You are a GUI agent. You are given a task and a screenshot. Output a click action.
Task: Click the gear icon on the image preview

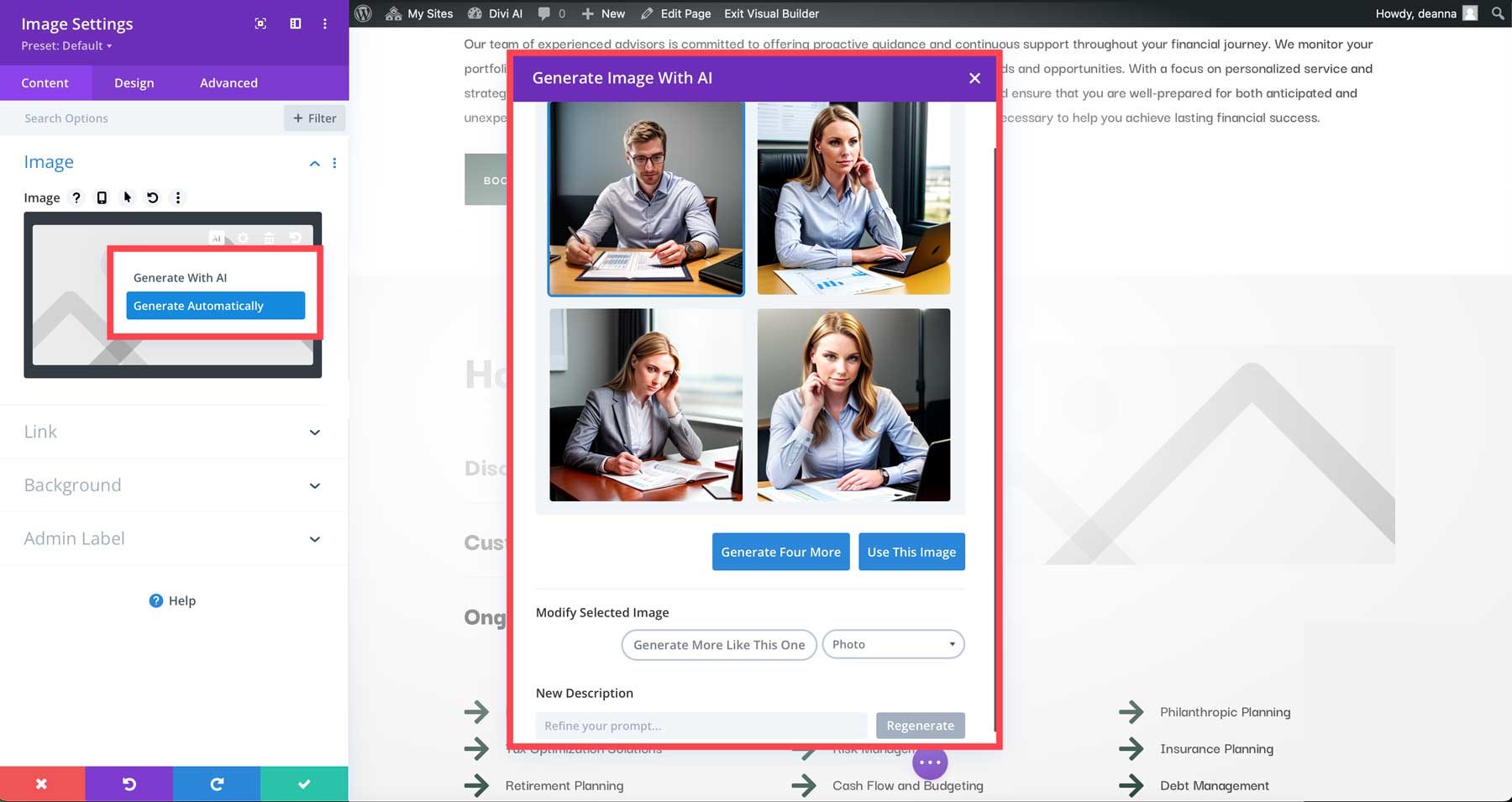tap(243, 239)
